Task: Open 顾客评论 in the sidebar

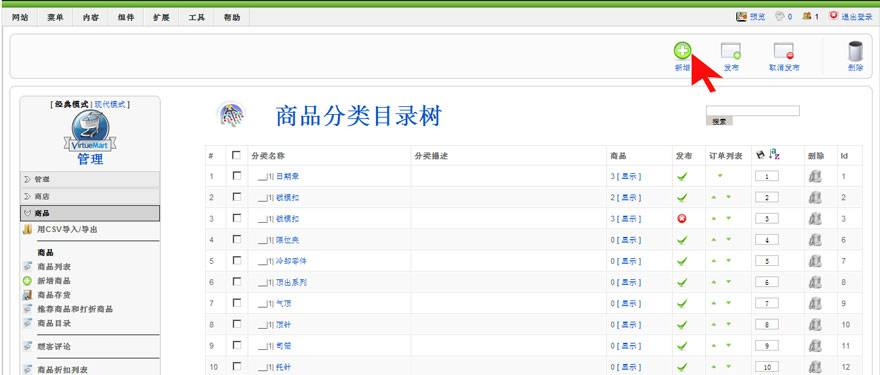Action: coord(54,346)
